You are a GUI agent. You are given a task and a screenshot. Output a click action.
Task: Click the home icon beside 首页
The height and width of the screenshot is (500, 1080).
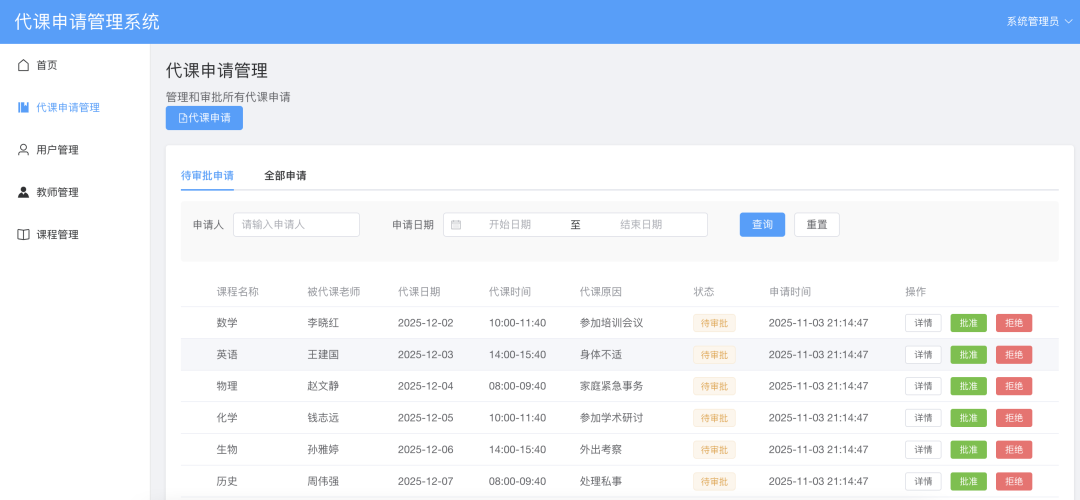click(x=23, y=65)
